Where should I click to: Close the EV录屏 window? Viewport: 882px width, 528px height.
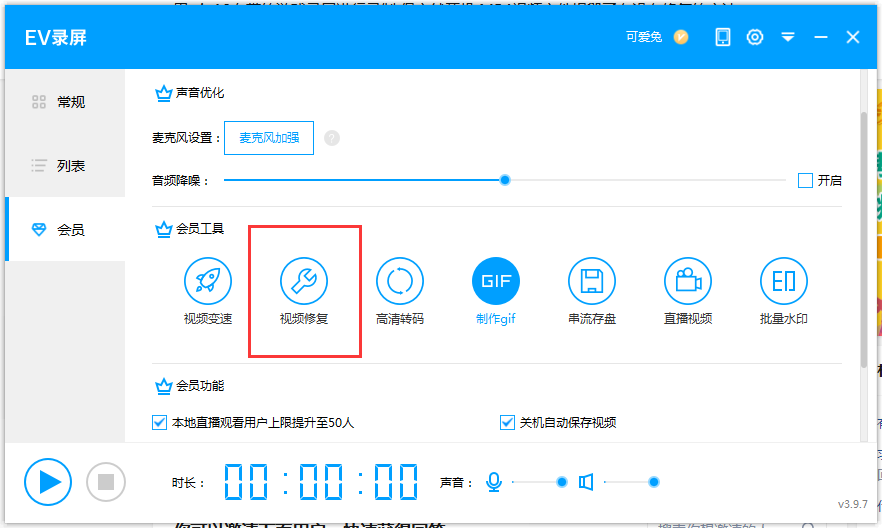(x=853, y=37)
